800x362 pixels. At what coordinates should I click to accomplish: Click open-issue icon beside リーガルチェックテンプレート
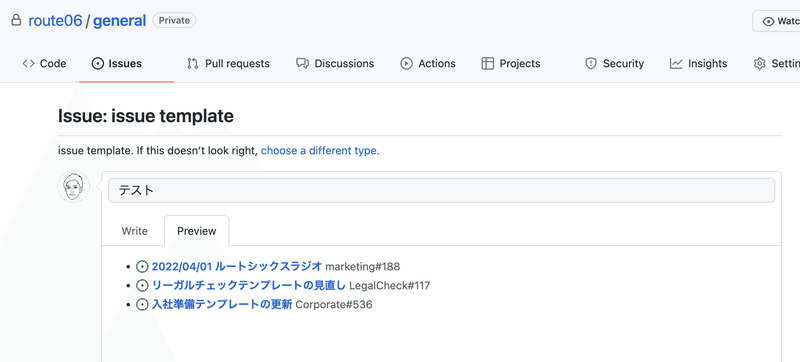pyautogui.click(x=142, y=286)
